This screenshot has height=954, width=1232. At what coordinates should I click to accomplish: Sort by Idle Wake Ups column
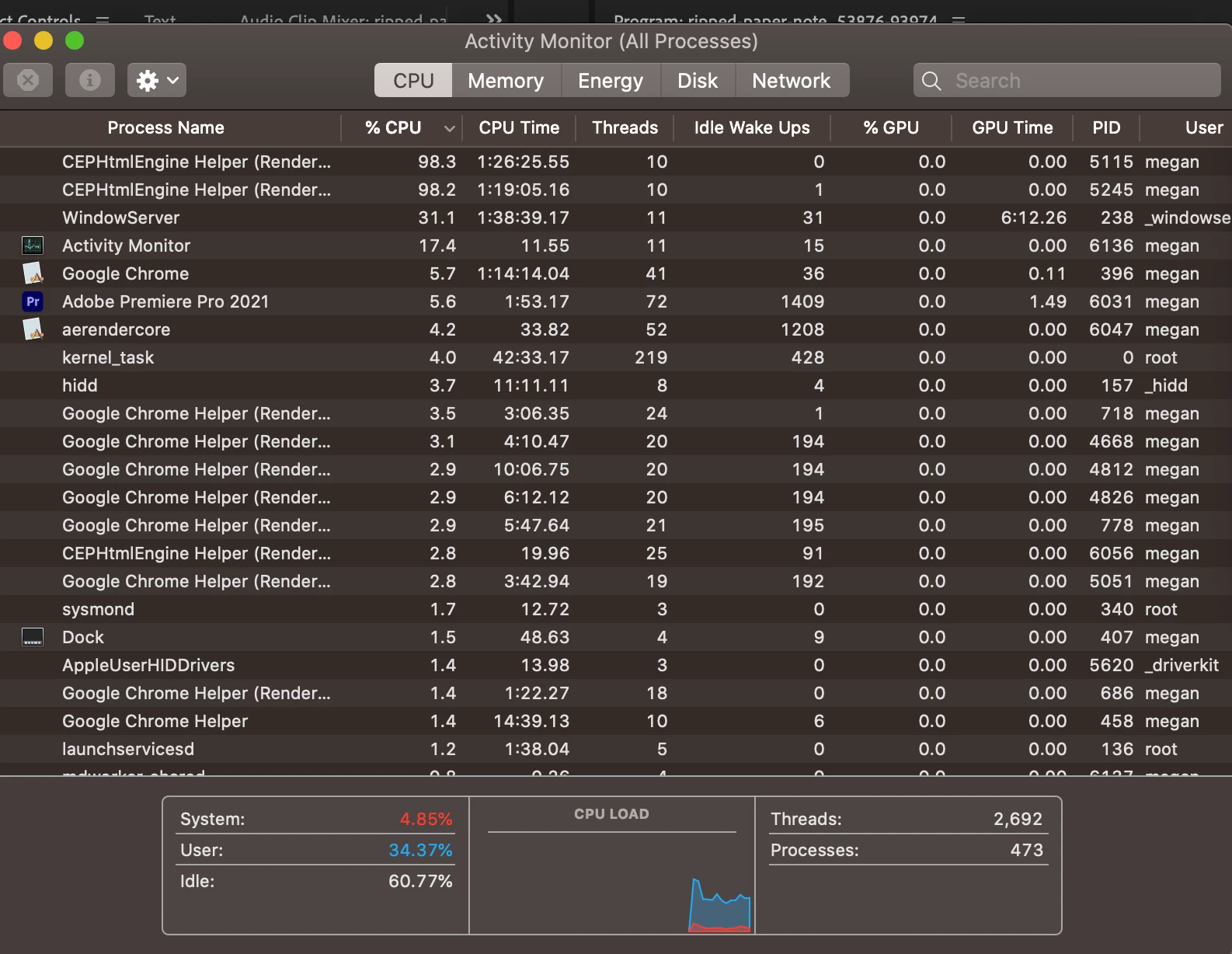752,127
